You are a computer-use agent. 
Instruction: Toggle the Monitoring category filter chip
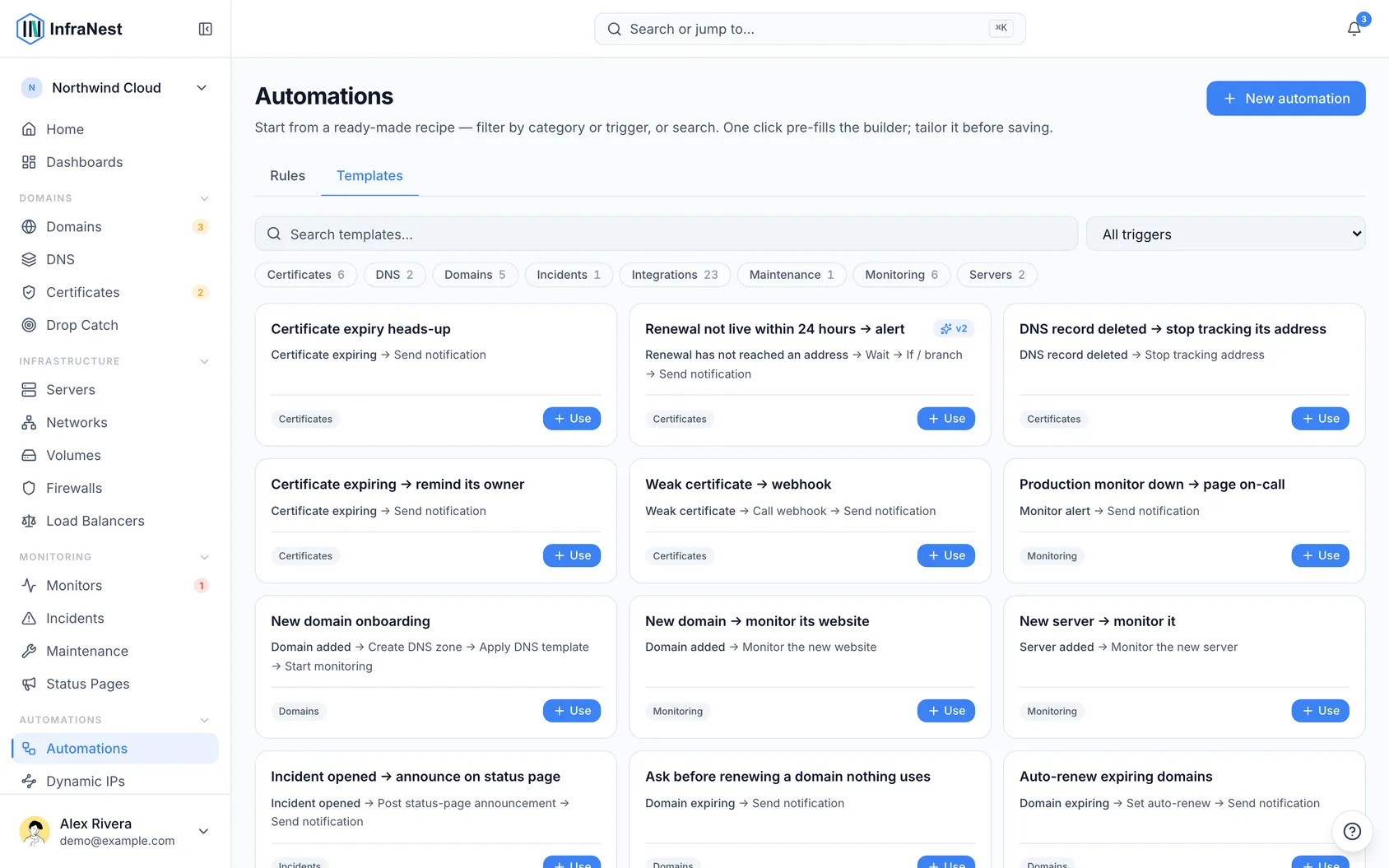[901, 275]
